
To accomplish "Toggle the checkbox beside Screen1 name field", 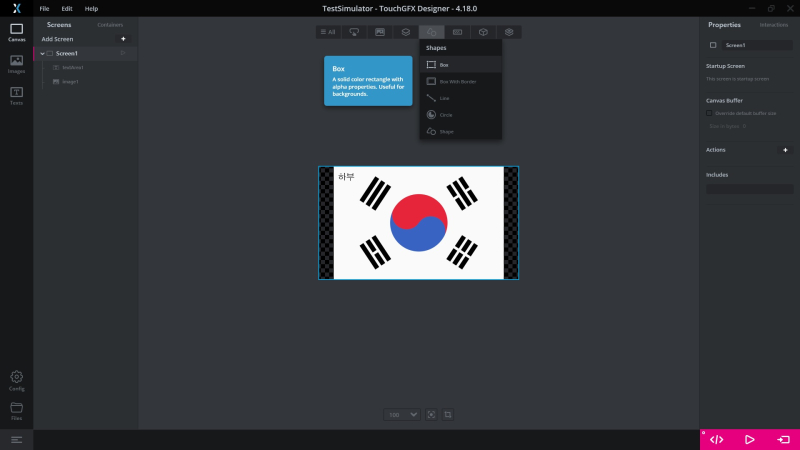I will click(x=713, y=45).
